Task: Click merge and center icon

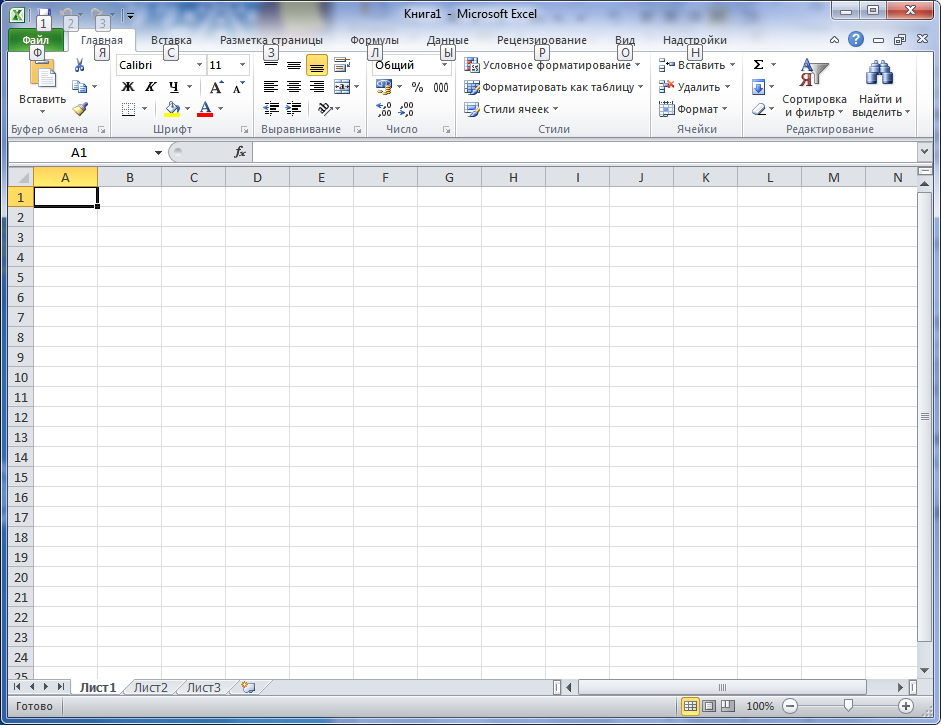Action: 342,87
